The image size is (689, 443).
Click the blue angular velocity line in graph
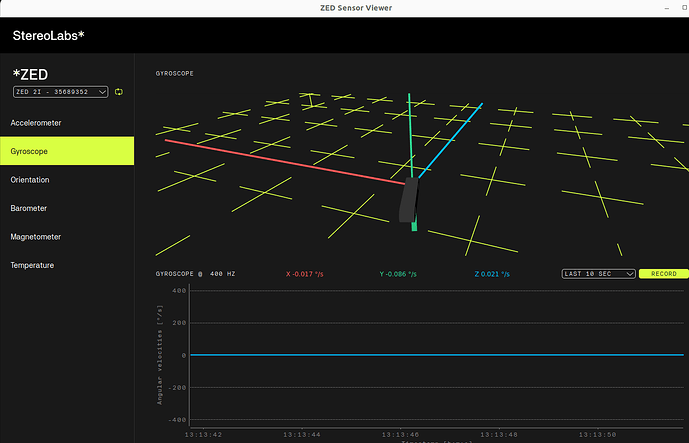400,355
